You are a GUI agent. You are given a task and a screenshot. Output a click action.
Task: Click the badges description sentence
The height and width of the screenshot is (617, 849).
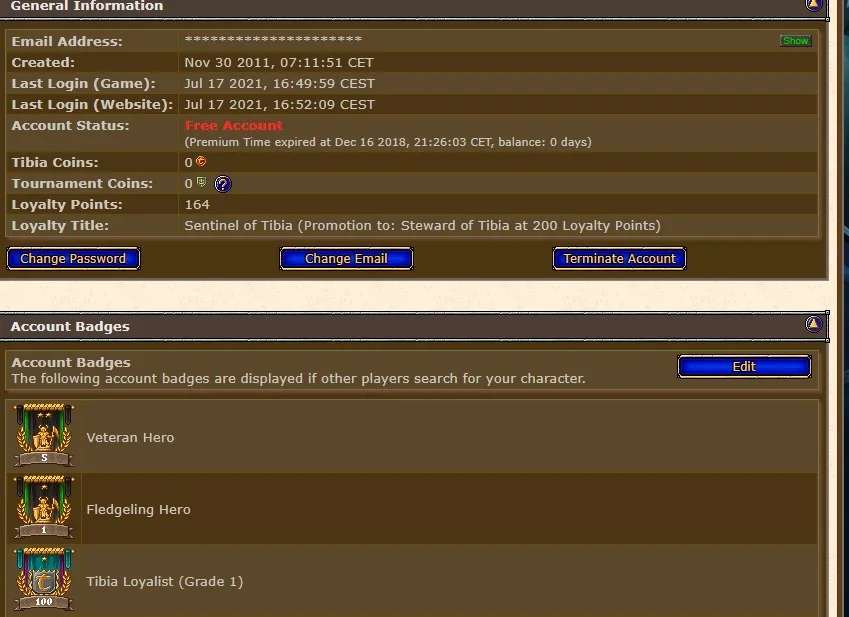[x=298, y=378]
